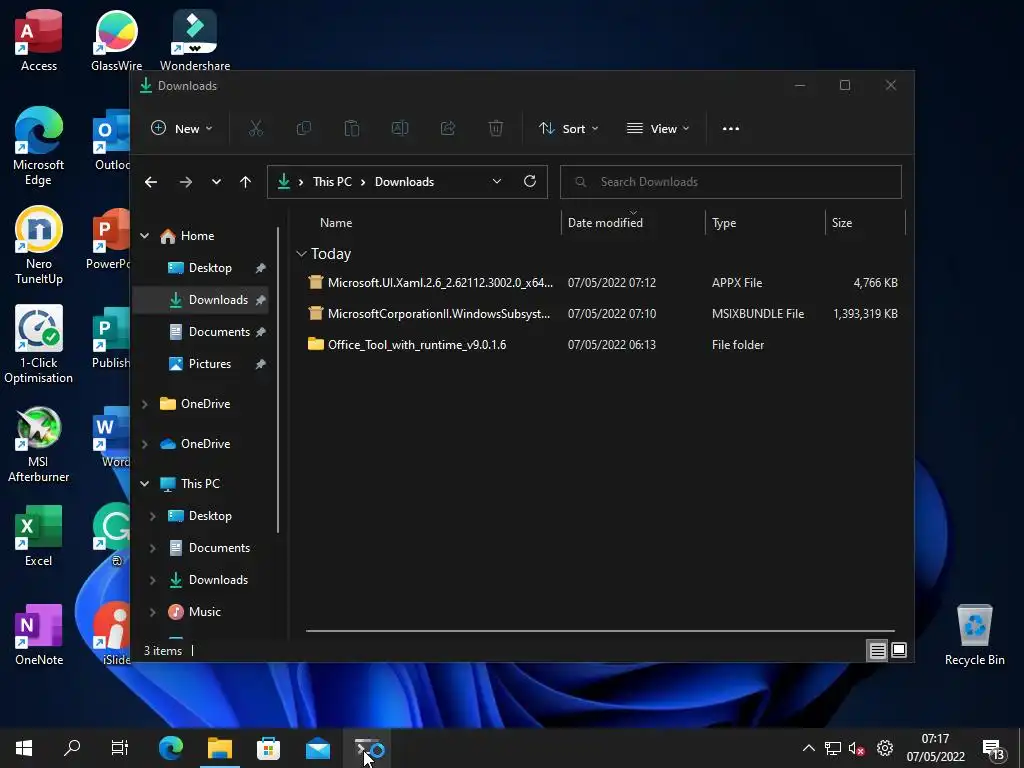Screen dimensions: 1024x768
Task: Open GlassWire desktop shortcut
Action: click(116, 40)
